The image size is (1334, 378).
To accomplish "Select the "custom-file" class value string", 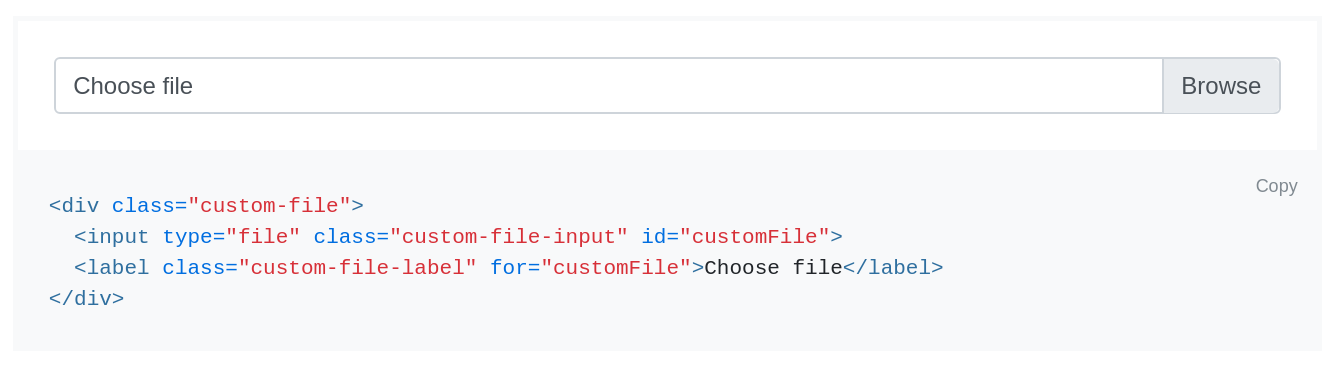I will [269, 206].
